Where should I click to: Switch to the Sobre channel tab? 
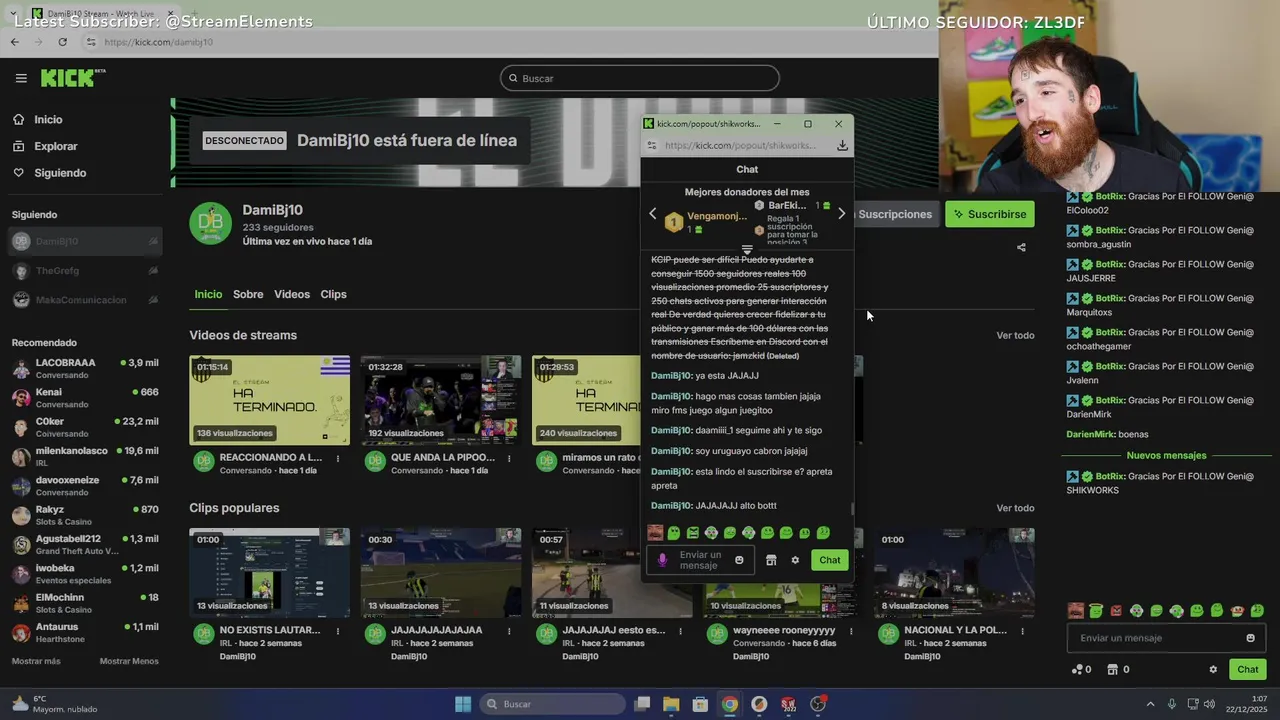pyautogui.click(x=248, y=294)
